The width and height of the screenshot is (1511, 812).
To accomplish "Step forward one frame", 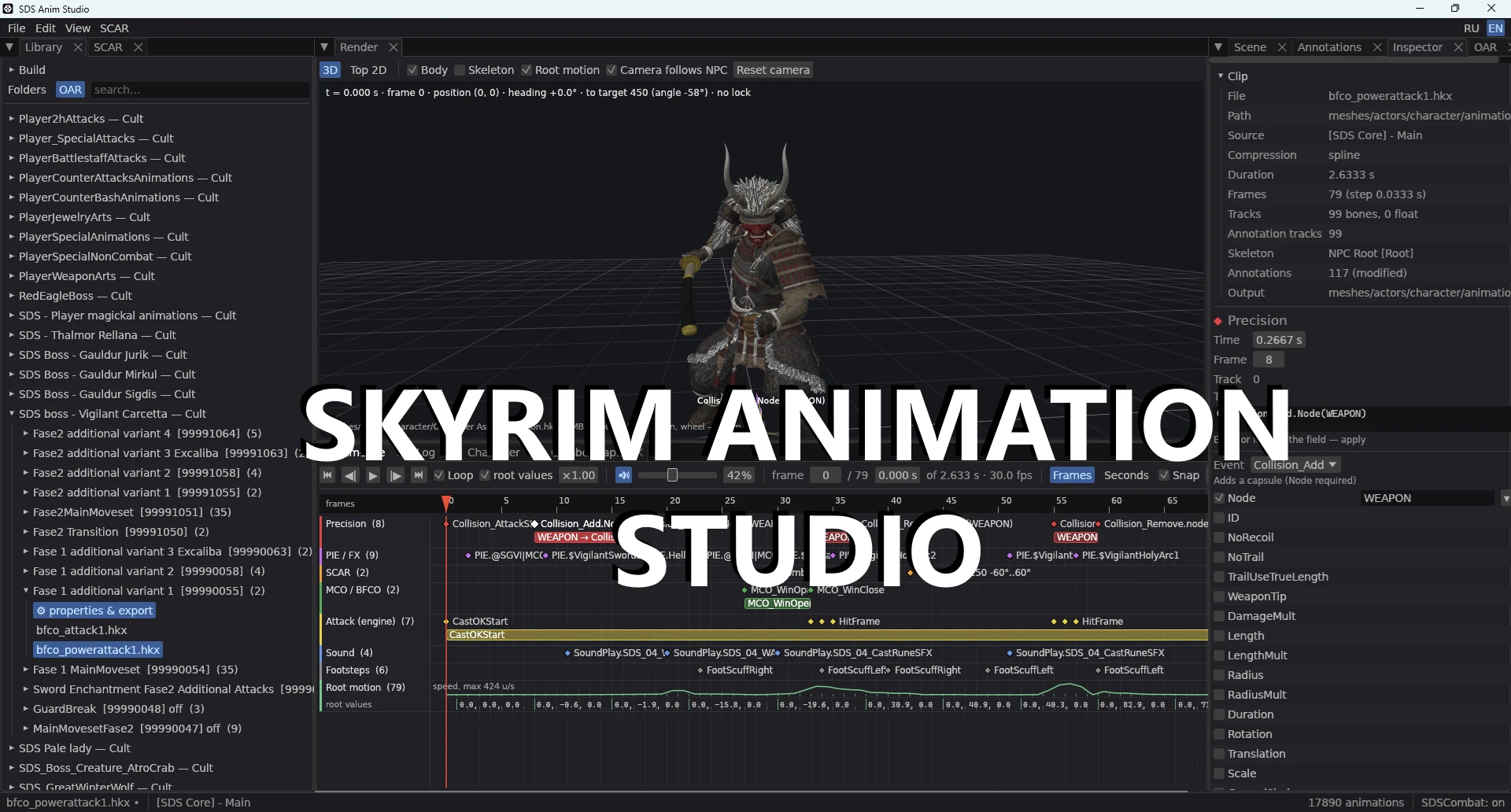I will (396, 475).
